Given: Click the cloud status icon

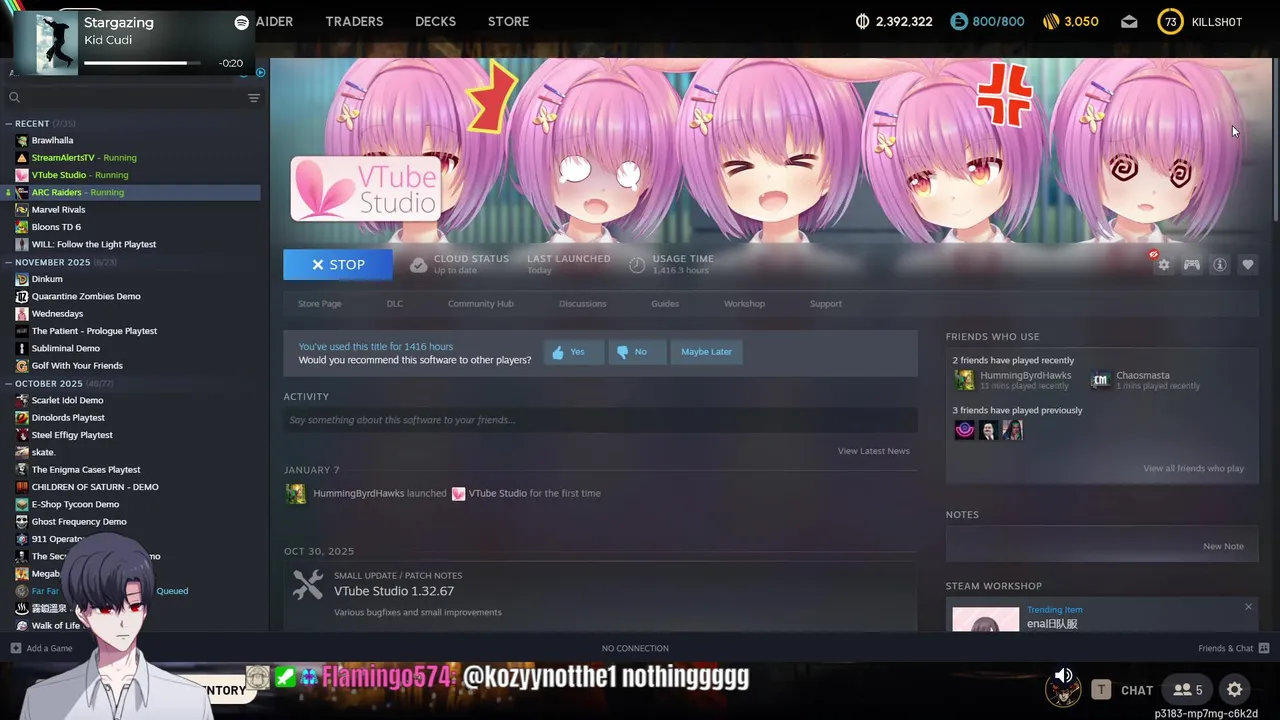Looking at the screenshot, I should (418, 265).
